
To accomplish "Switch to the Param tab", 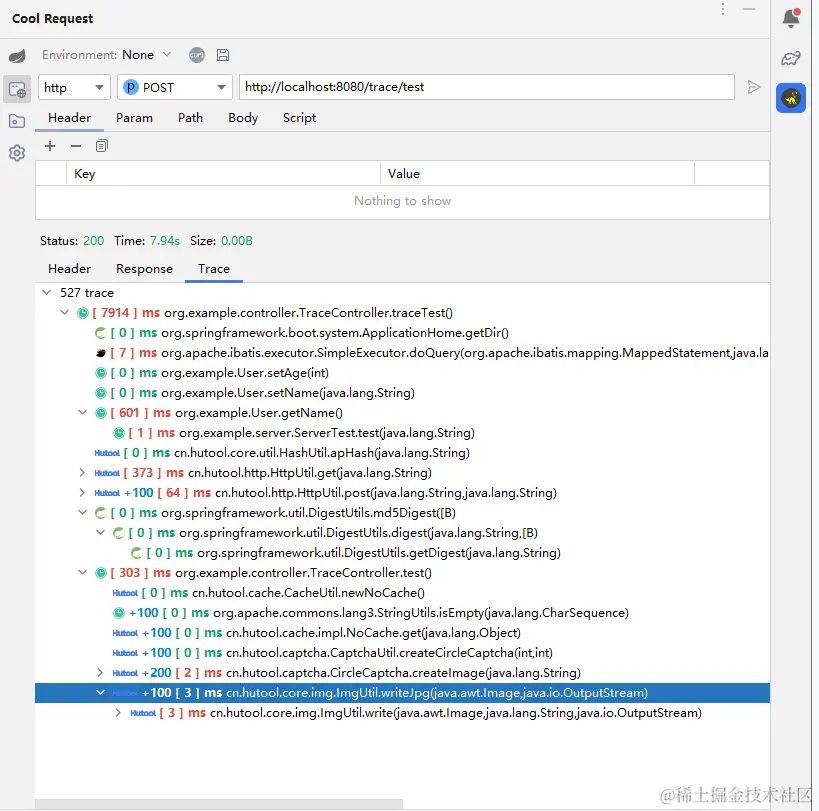I will click(x=134, y=118).
